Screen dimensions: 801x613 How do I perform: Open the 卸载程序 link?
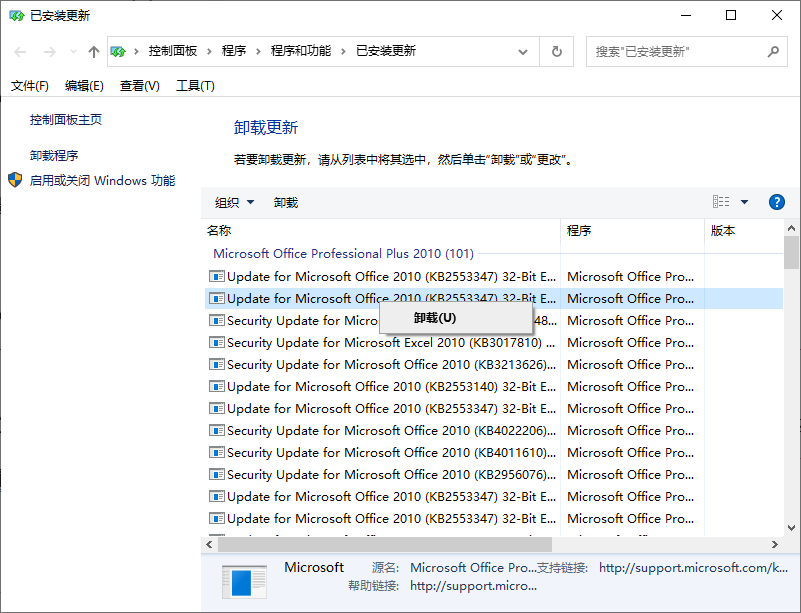coord(54,155)
